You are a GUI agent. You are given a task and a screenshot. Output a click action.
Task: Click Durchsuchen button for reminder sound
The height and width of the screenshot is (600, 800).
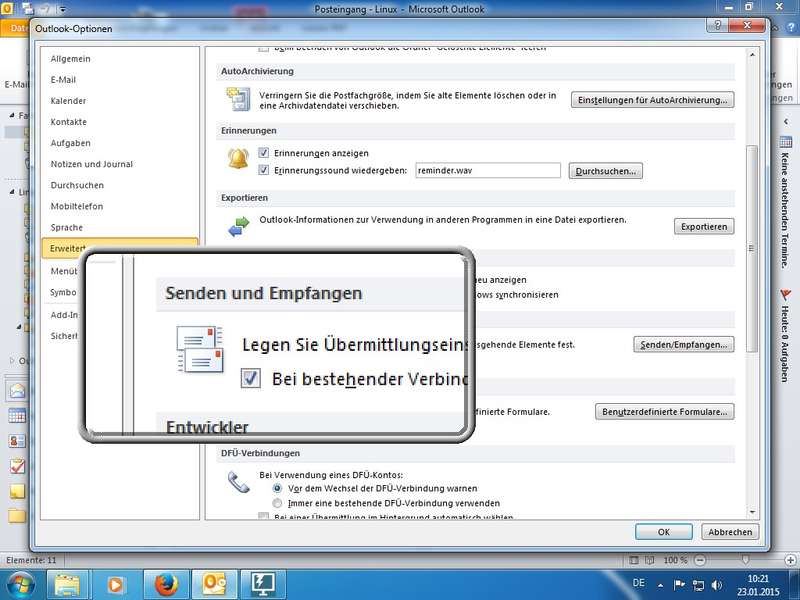(606, 171)
